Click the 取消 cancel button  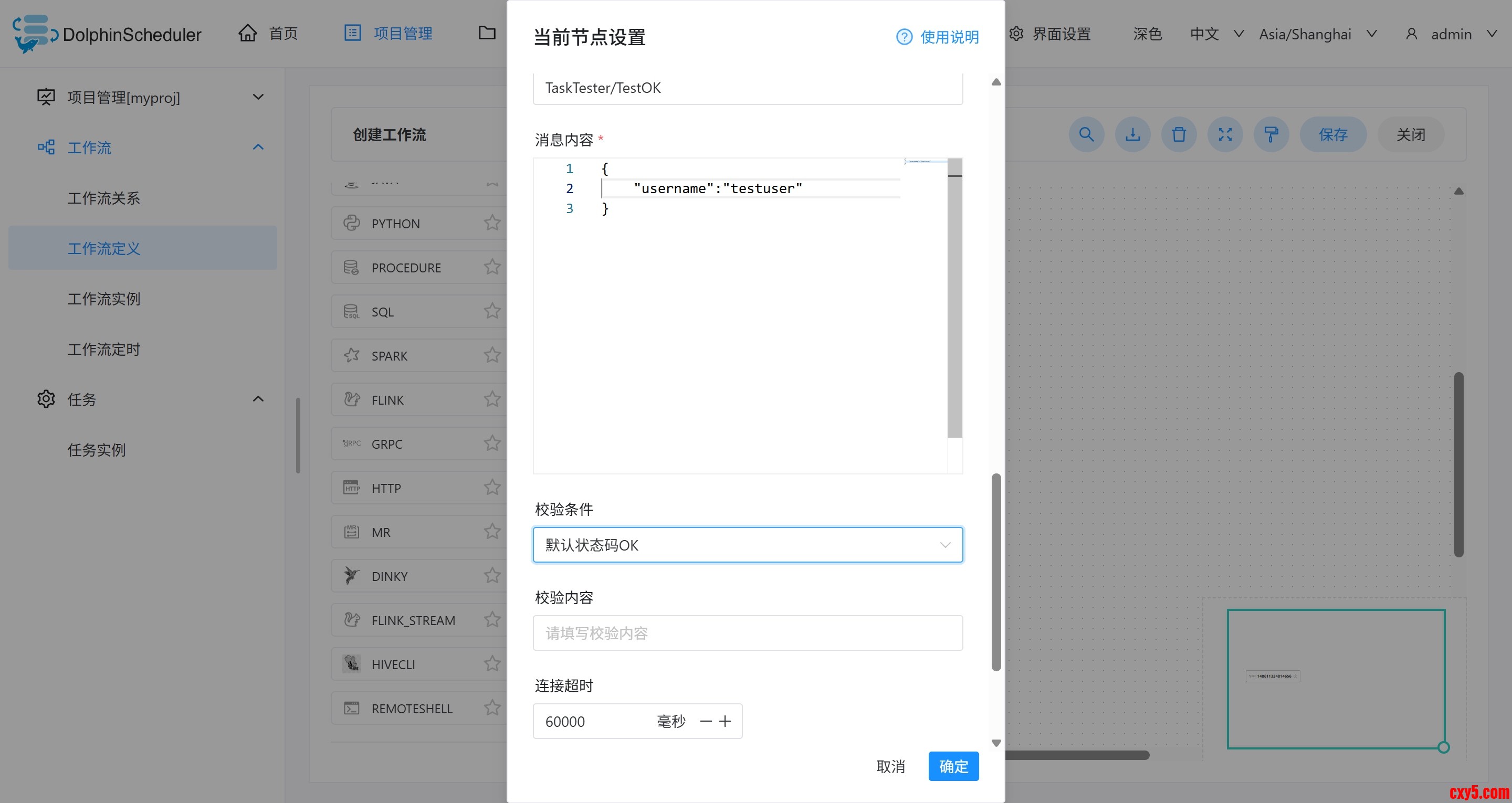tap(890, 766)
